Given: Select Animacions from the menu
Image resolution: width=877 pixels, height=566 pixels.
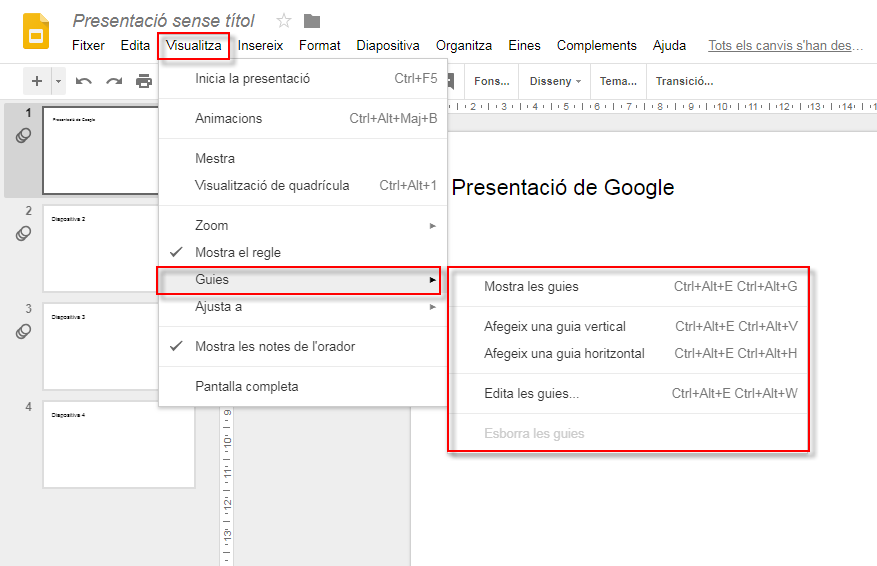Looking at the screenshot, I should pos(303,119).
